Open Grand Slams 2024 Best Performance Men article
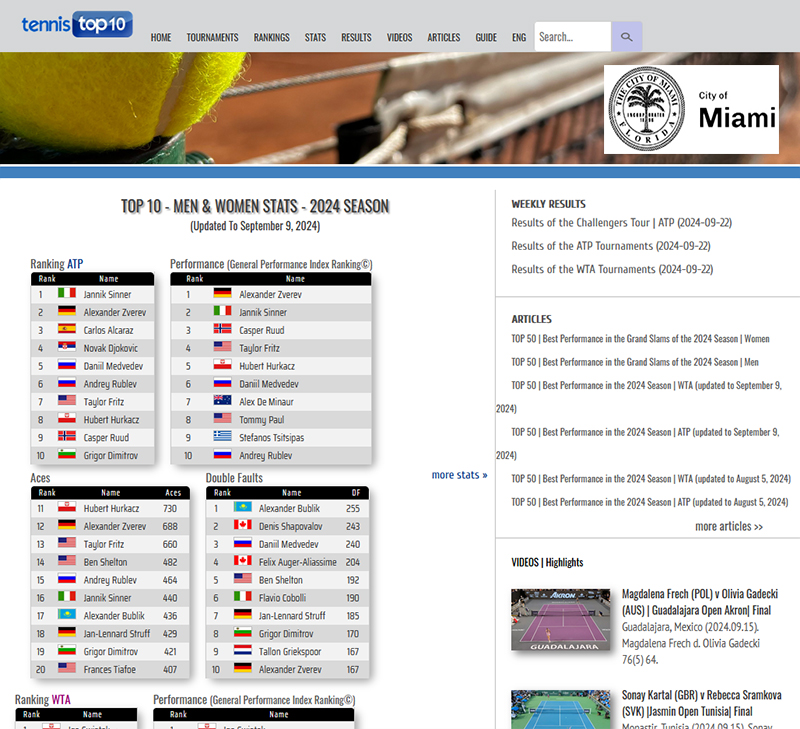This screenshot has width=800, height=729. pyautogui.click(x=635, y=362)
